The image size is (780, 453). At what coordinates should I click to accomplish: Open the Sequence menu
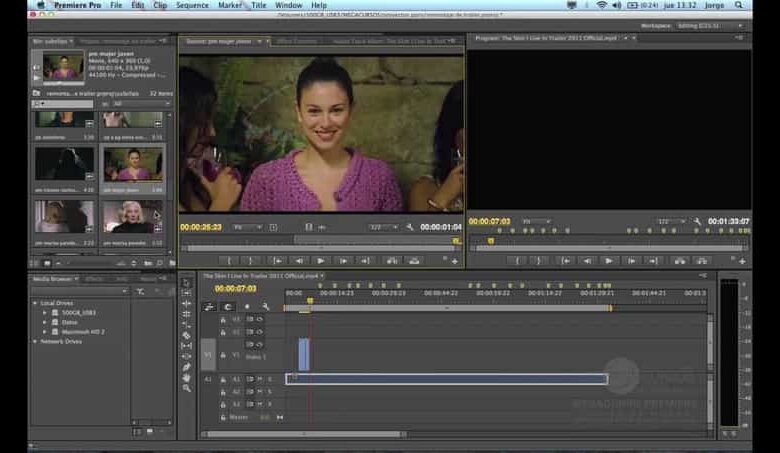coord(192,5)
